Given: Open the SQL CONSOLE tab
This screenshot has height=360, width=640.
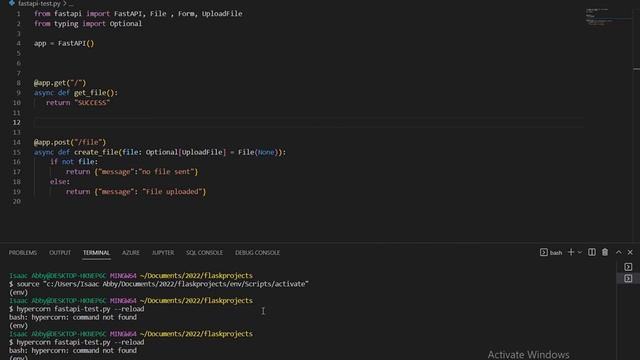Looking at the screenshot, I should 204,253.
